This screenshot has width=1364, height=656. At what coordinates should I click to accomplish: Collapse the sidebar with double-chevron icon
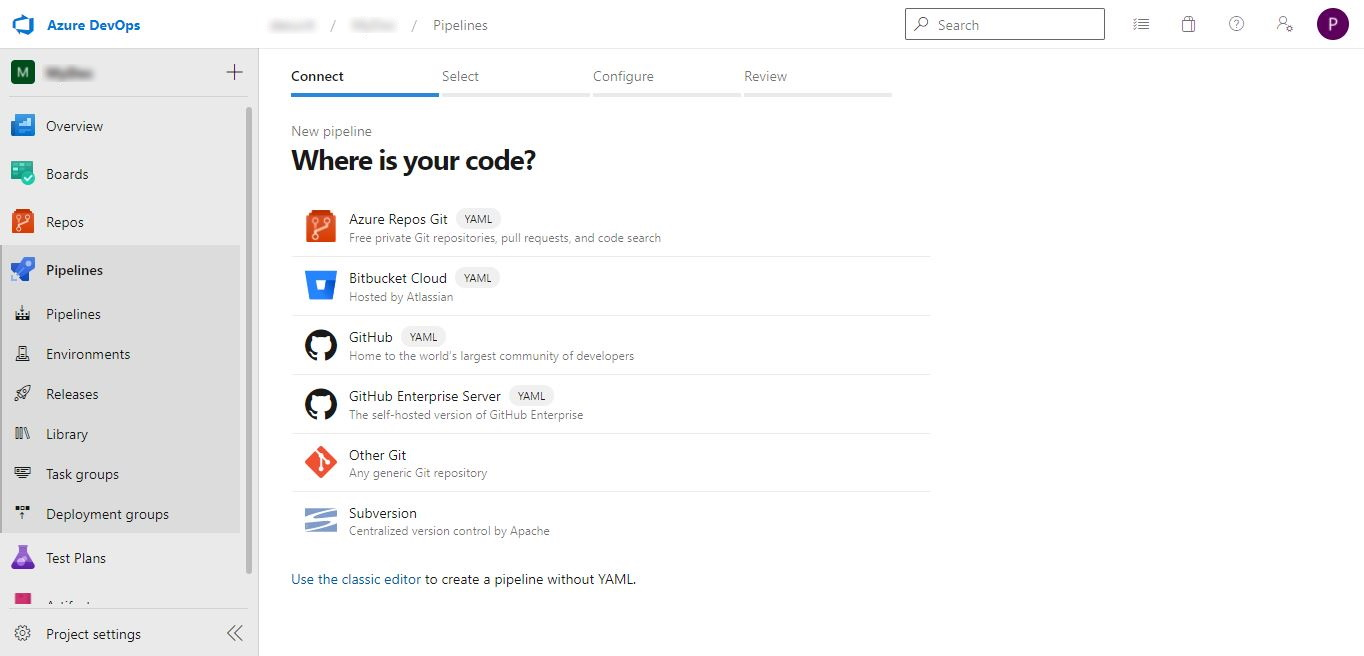(235, 633)
